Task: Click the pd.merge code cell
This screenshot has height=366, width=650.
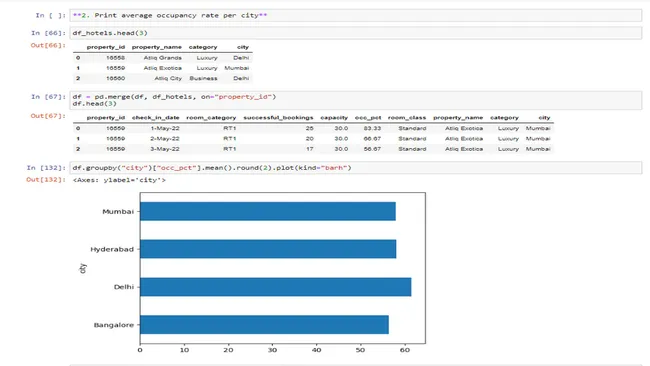Action: 356,100
